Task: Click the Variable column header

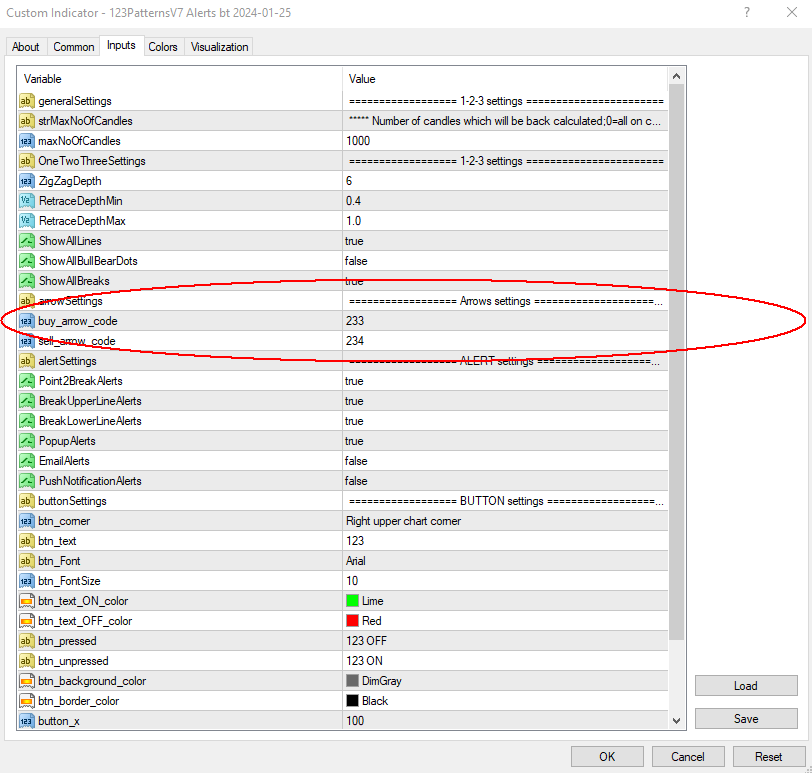Action: coord(180,79)
